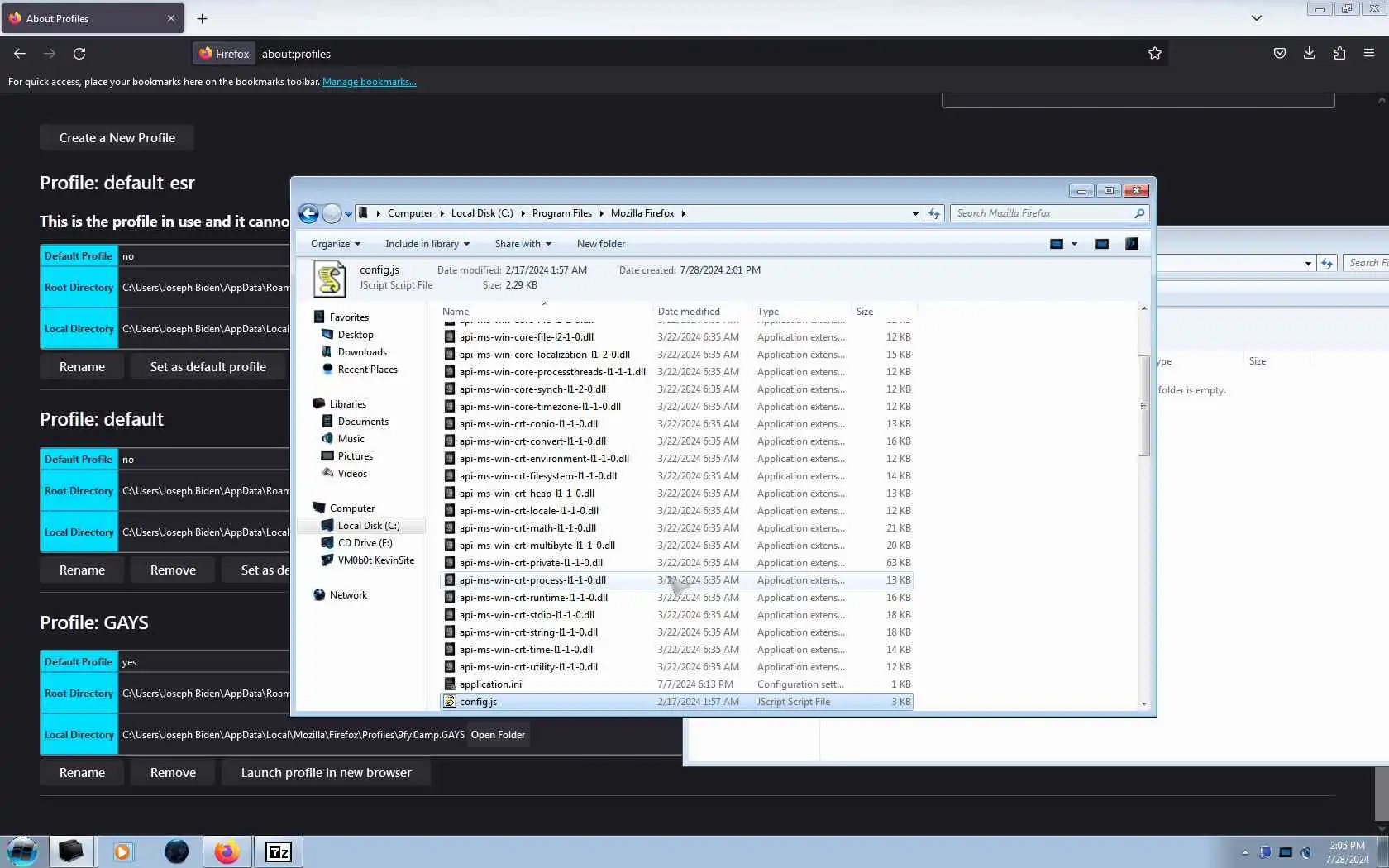Open the Firefox Pocket save icon
1389x868 pixels.
tap(1280, 54)
